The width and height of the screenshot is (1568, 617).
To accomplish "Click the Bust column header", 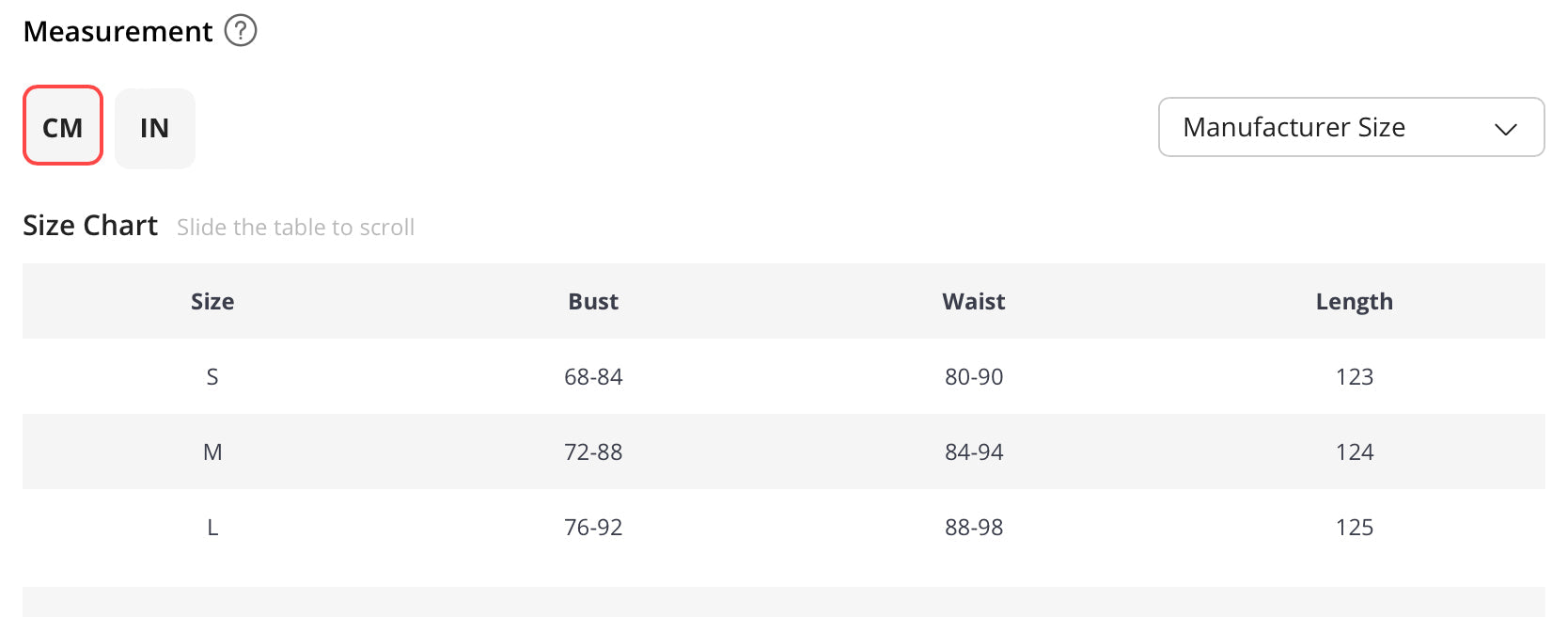I will click(x=593, y=302).
